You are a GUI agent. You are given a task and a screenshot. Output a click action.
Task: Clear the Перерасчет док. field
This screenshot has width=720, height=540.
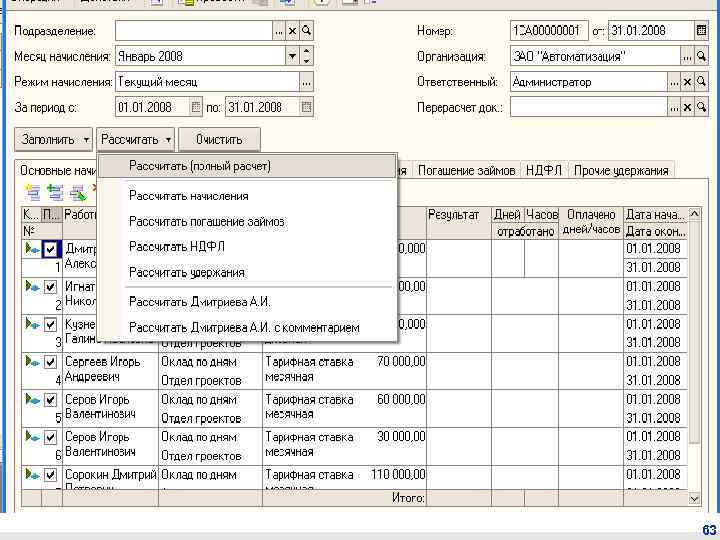(687, 107)
